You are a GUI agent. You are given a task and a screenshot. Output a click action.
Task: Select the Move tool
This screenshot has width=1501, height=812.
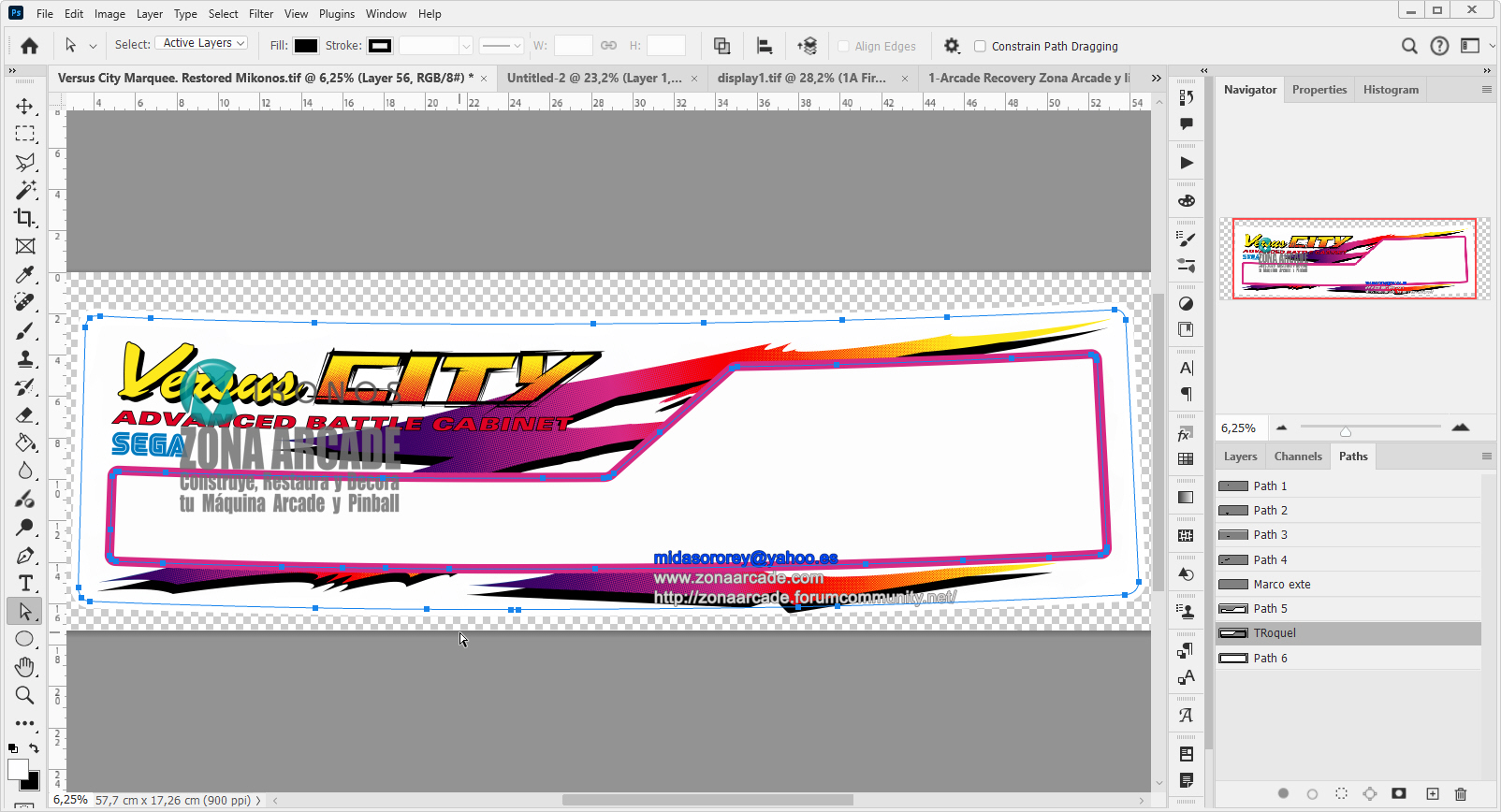pyautogui.click(x=25, y=106)
